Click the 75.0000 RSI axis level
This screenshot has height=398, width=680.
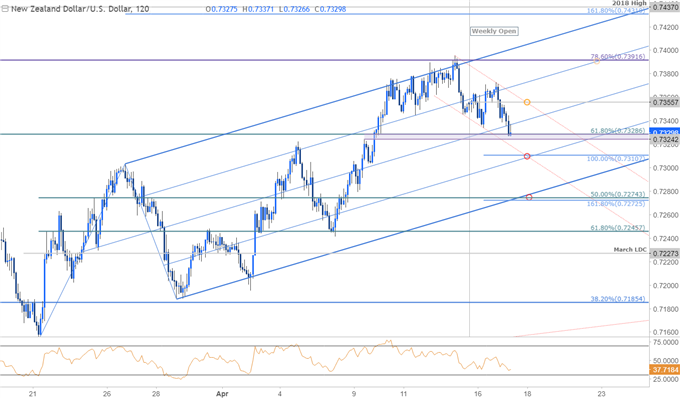coord(665,342)
